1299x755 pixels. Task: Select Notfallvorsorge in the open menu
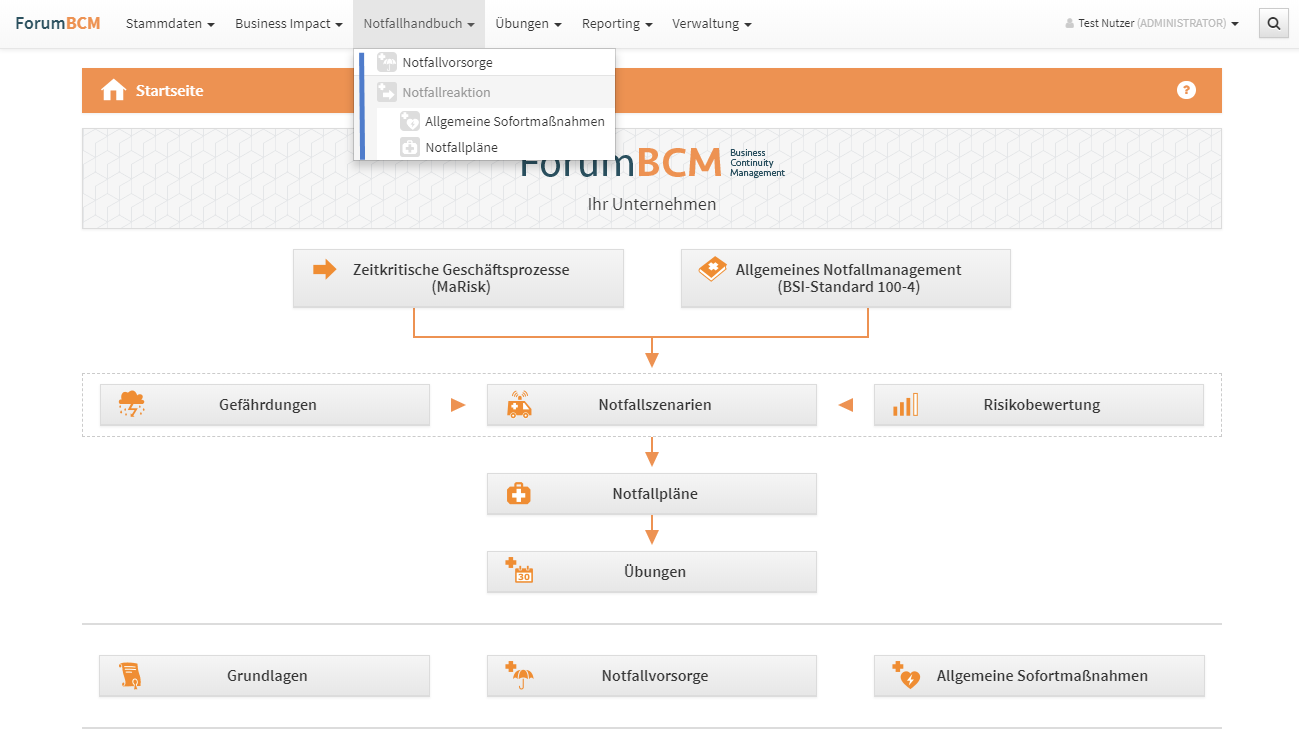coord(447,62)
